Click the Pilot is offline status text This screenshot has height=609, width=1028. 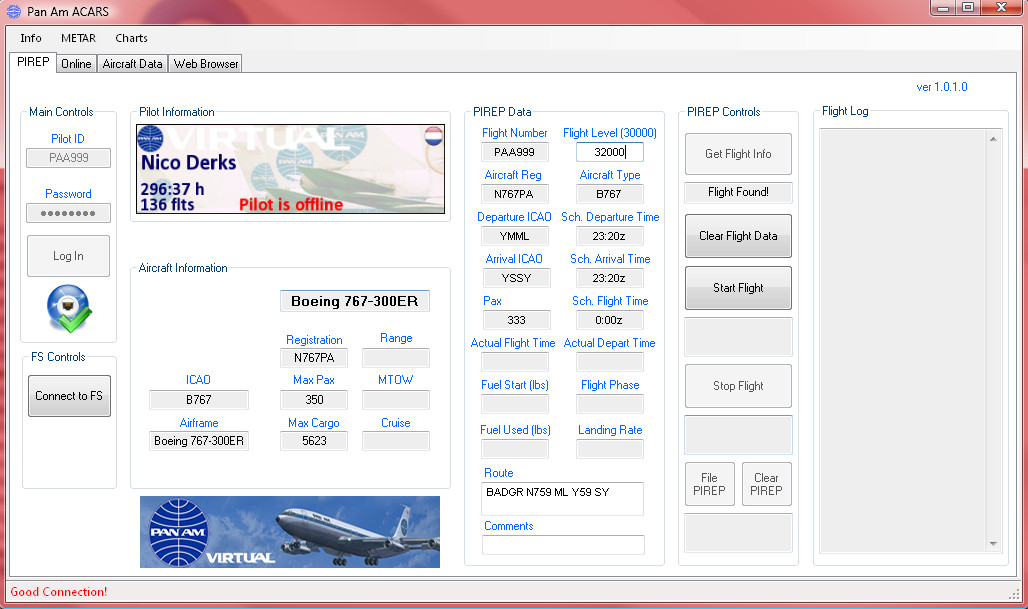point(291,205)
